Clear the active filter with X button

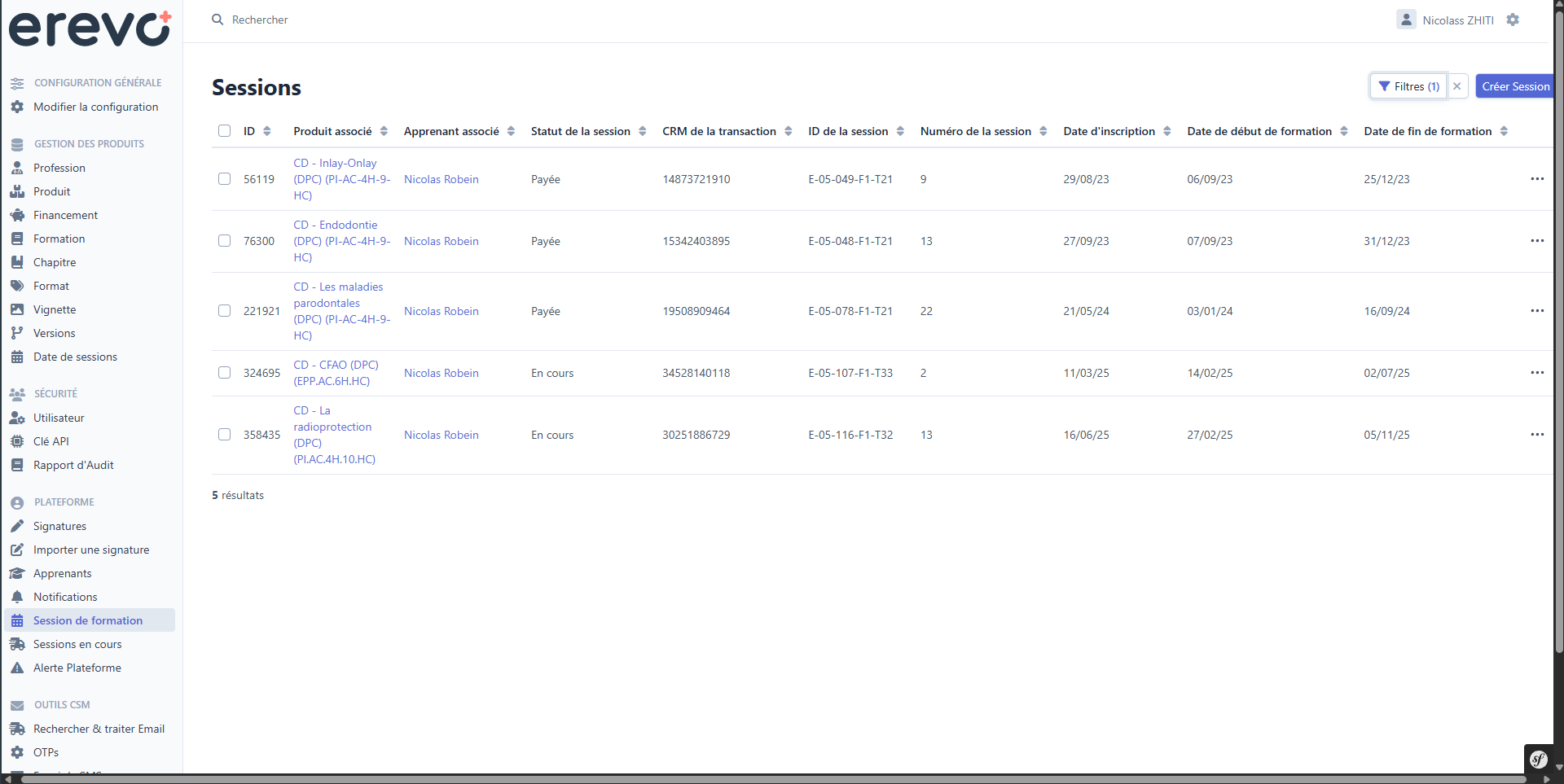pos(1457,86)
